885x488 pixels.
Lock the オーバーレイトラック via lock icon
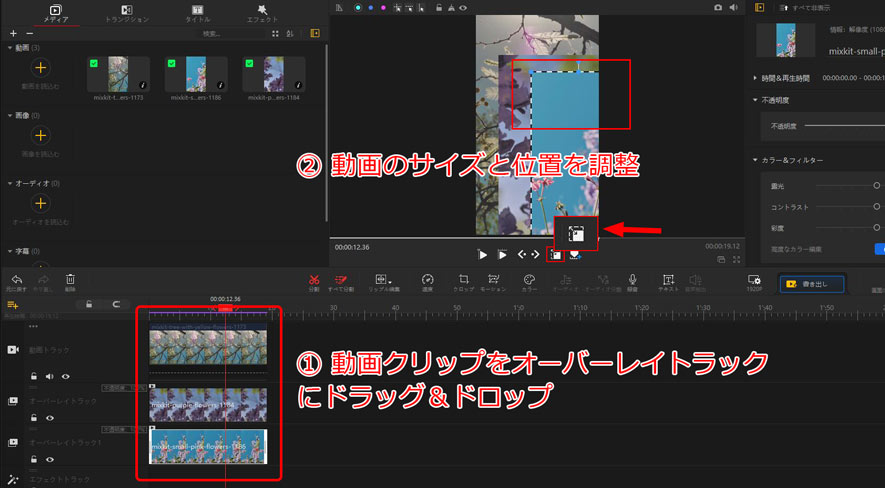tap(34, 418)
